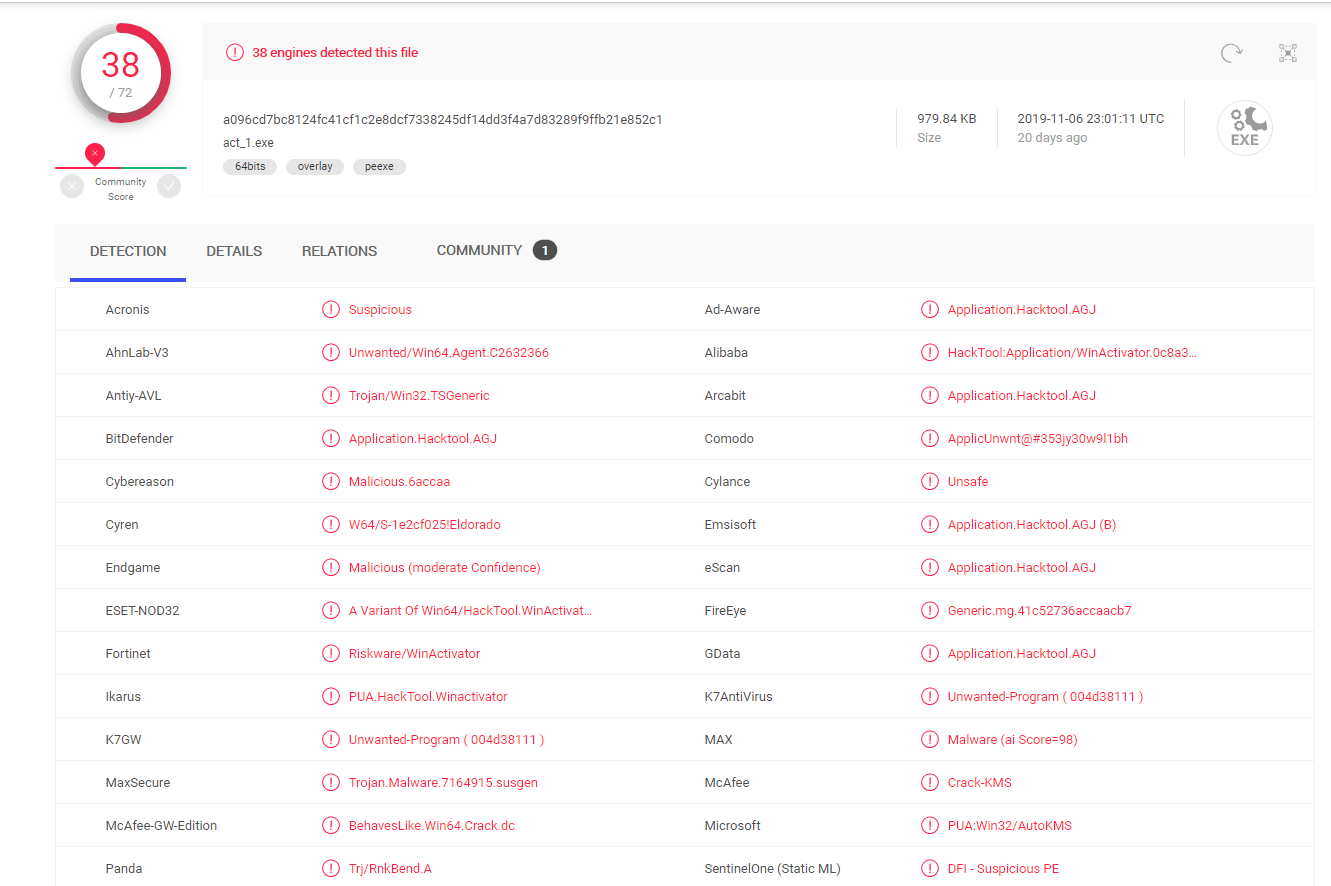The height and width of the screenshot is (886, 1331).
Task: Click the red community score marker pin
Action: (95, 154)
